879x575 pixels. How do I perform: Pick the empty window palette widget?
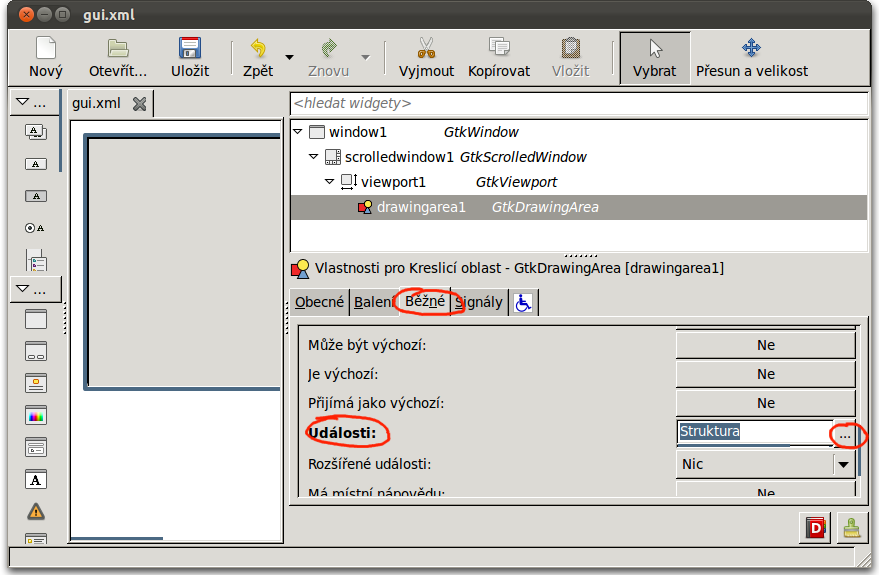click(x=35, y=319)
